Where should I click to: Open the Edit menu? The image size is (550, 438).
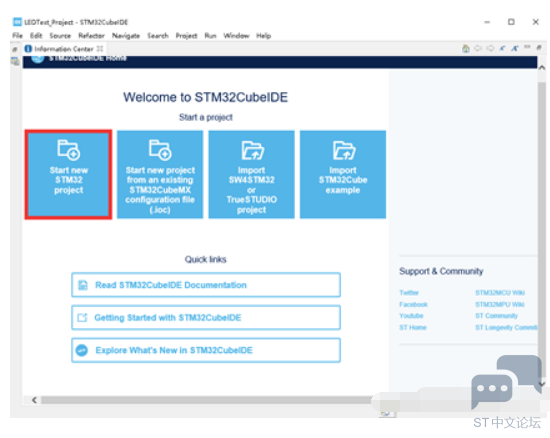[36, 35]
